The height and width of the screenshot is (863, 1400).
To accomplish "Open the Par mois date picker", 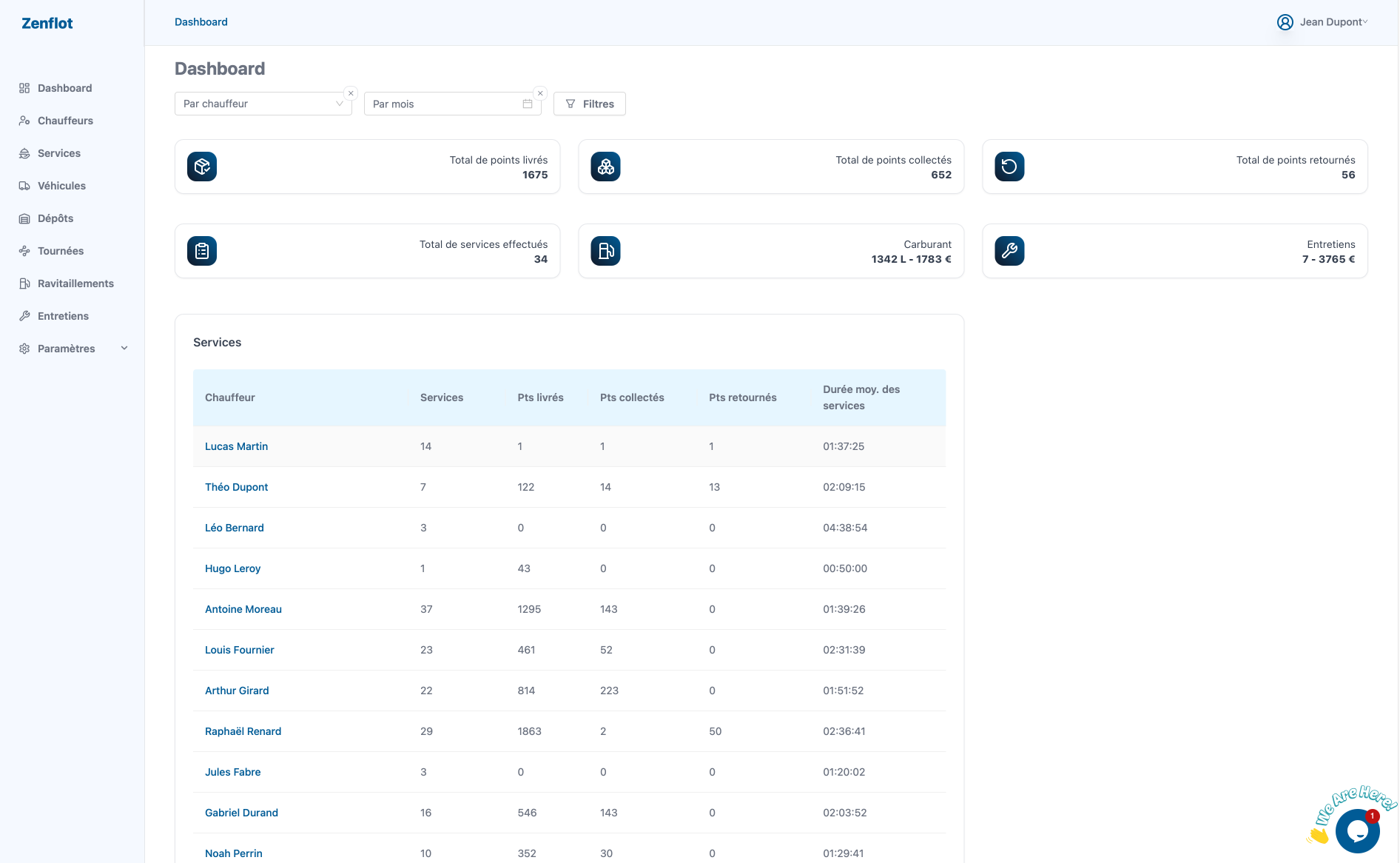I will pos(452,104).
